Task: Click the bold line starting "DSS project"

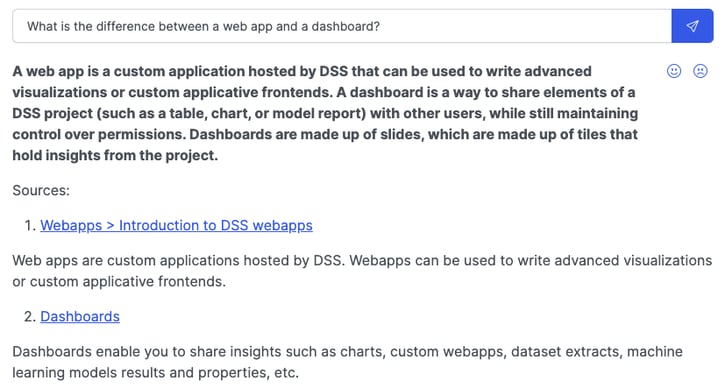Action: [325, 113]
